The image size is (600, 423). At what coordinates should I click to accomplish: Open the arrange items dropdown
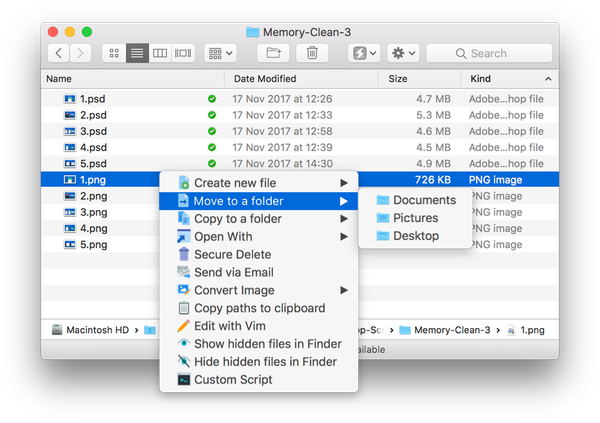click(220, 53)
